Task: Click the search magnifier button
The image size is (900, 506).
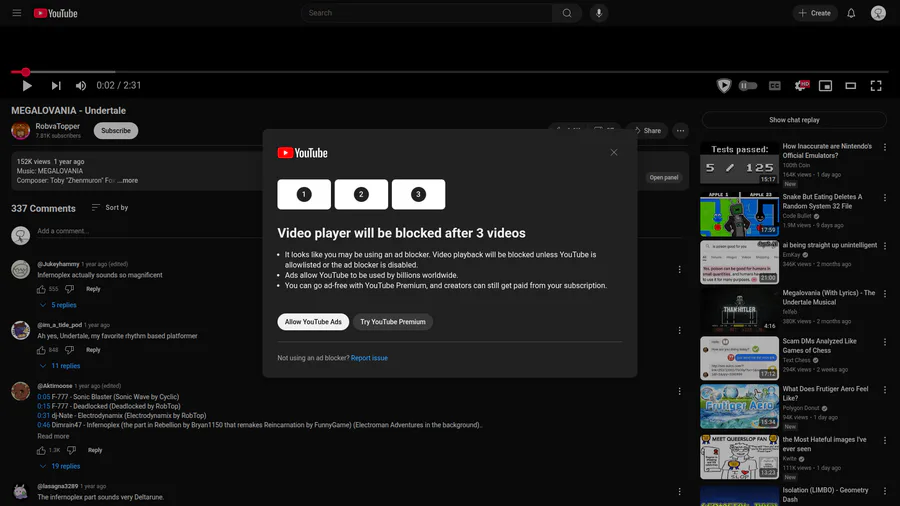Action: click(x=567, y=13)
